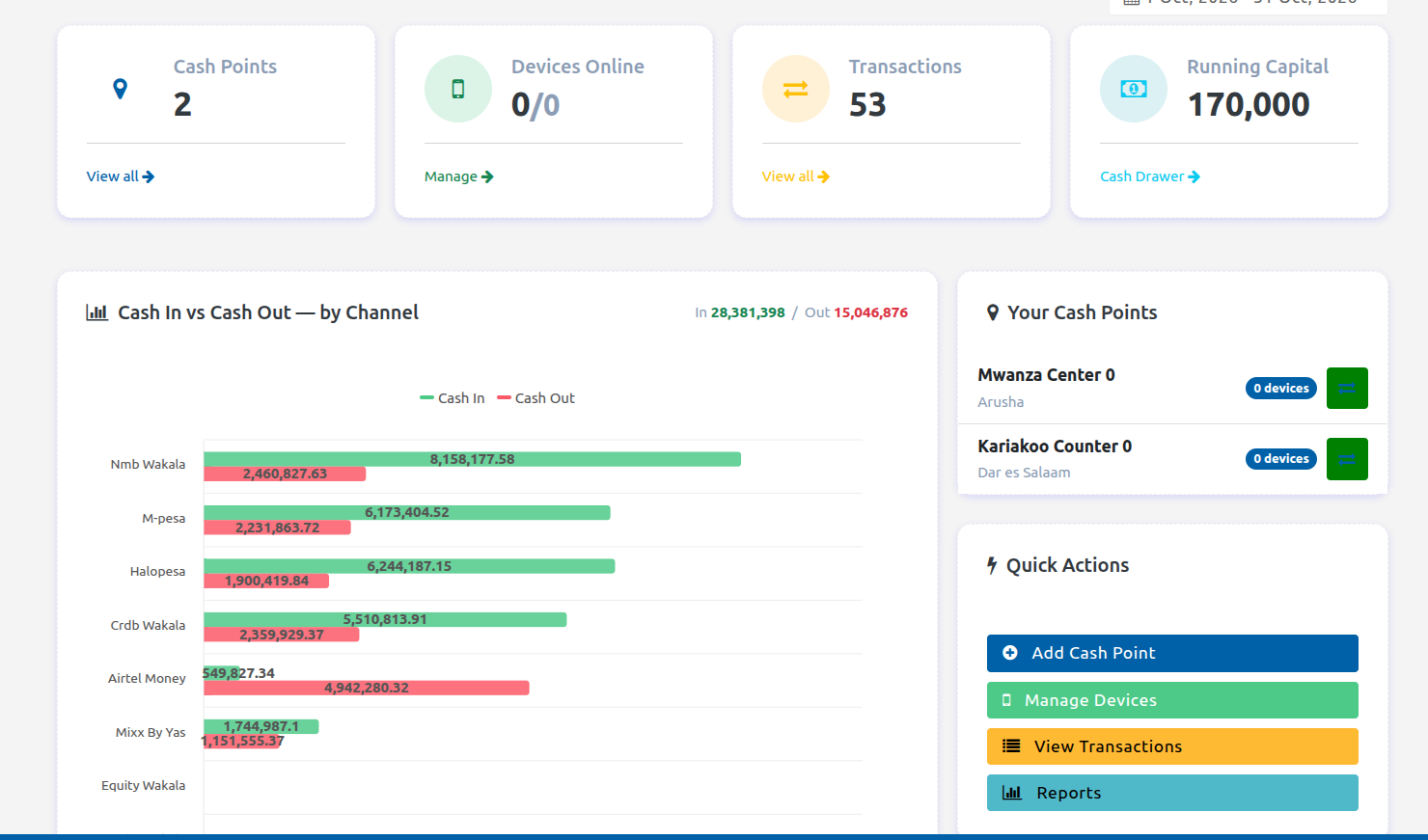Select the Nmb Wakala green Cash In bar

472,459
